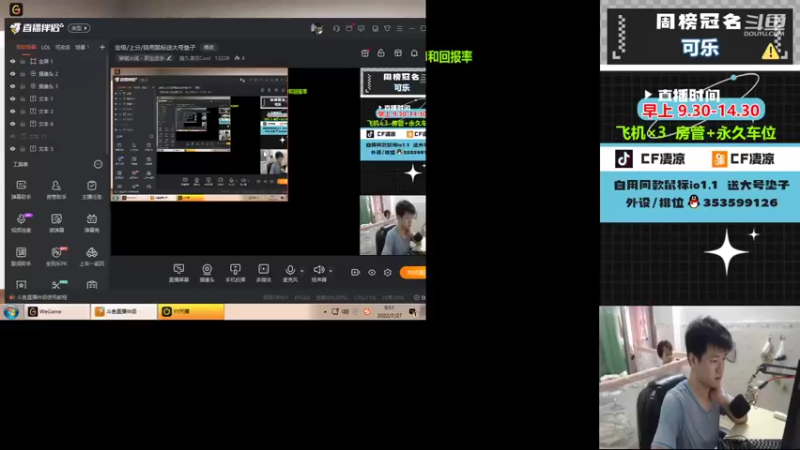Collapse the 工具箱 toolbox section

click(x=98, y=164)
